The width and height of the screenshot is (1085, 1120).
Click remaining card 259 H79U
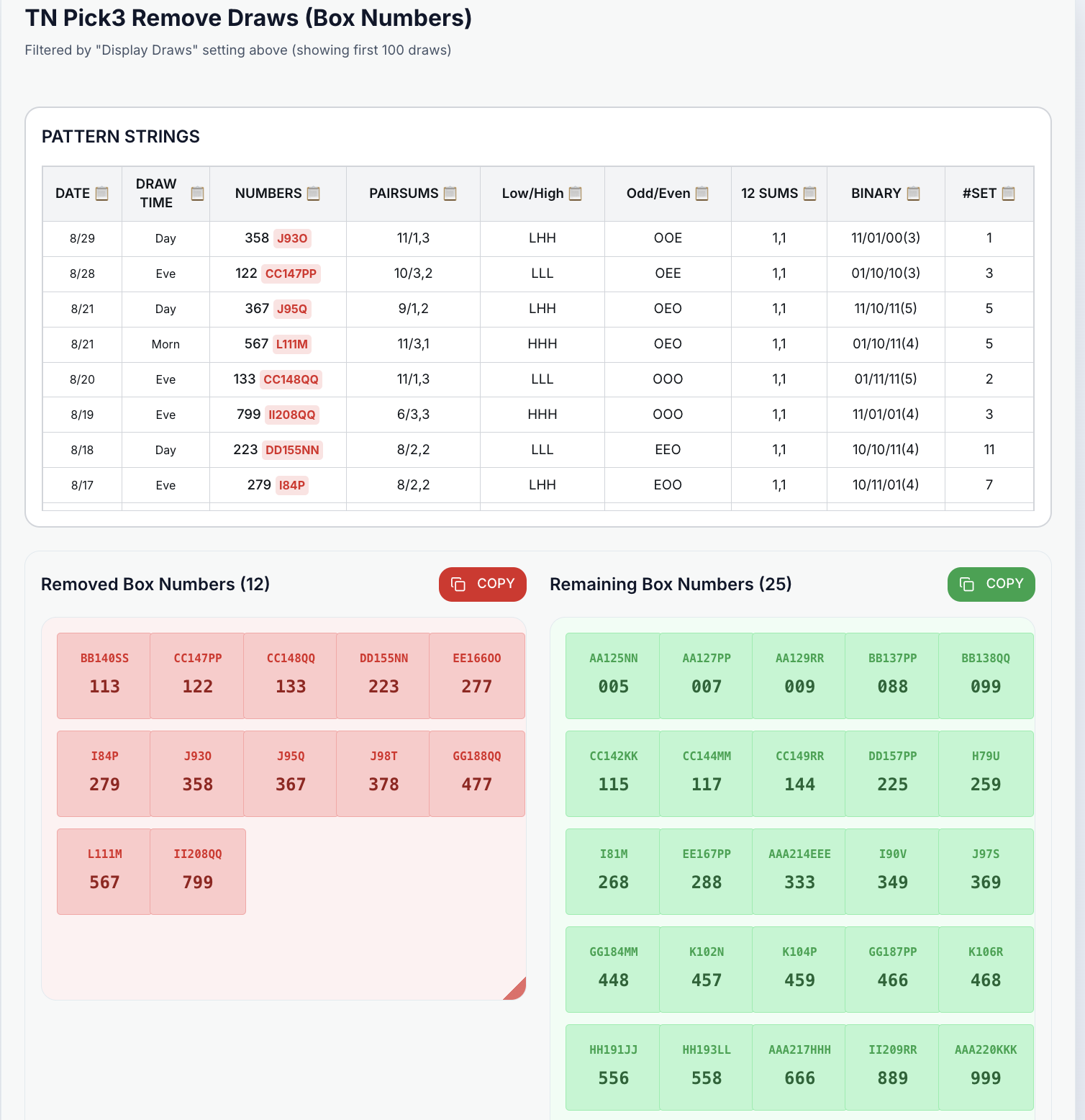986,774
